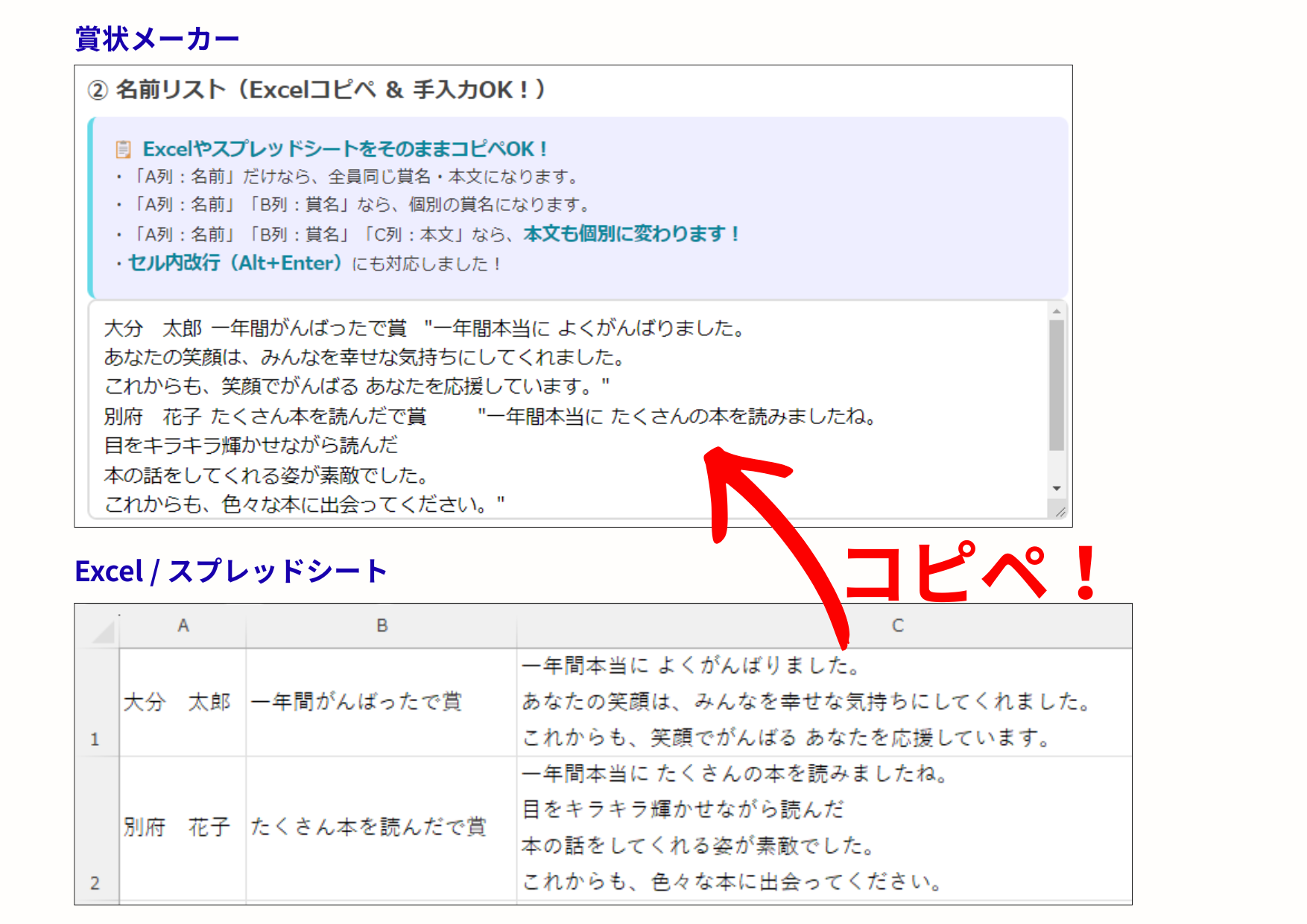Click the scrollbar down arrow in the name list box

pyautogui.click(x=1057, y=488)
